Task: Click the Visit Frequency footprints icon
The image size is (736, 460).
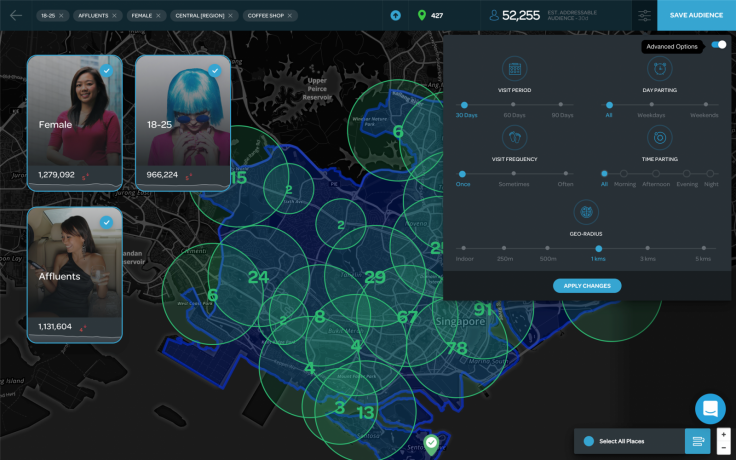Action: [x=514, y=138]
